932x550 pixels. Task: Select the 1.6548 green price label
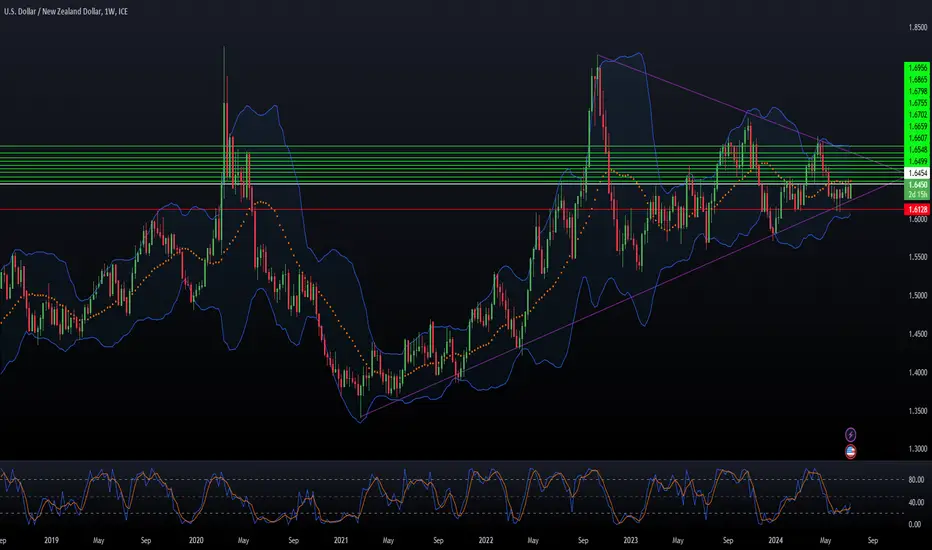[x=917, y=150]
